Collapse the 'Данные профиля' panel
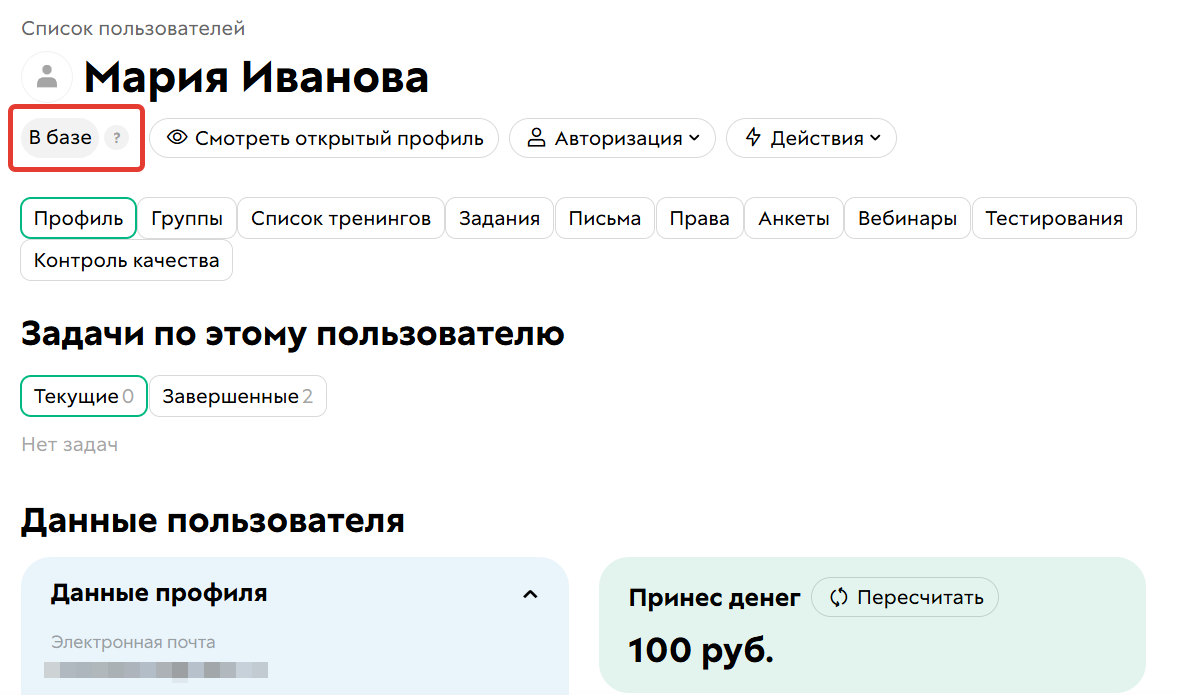The height and width of the screenshot is (695, 1177). click(x=531, y=592)
